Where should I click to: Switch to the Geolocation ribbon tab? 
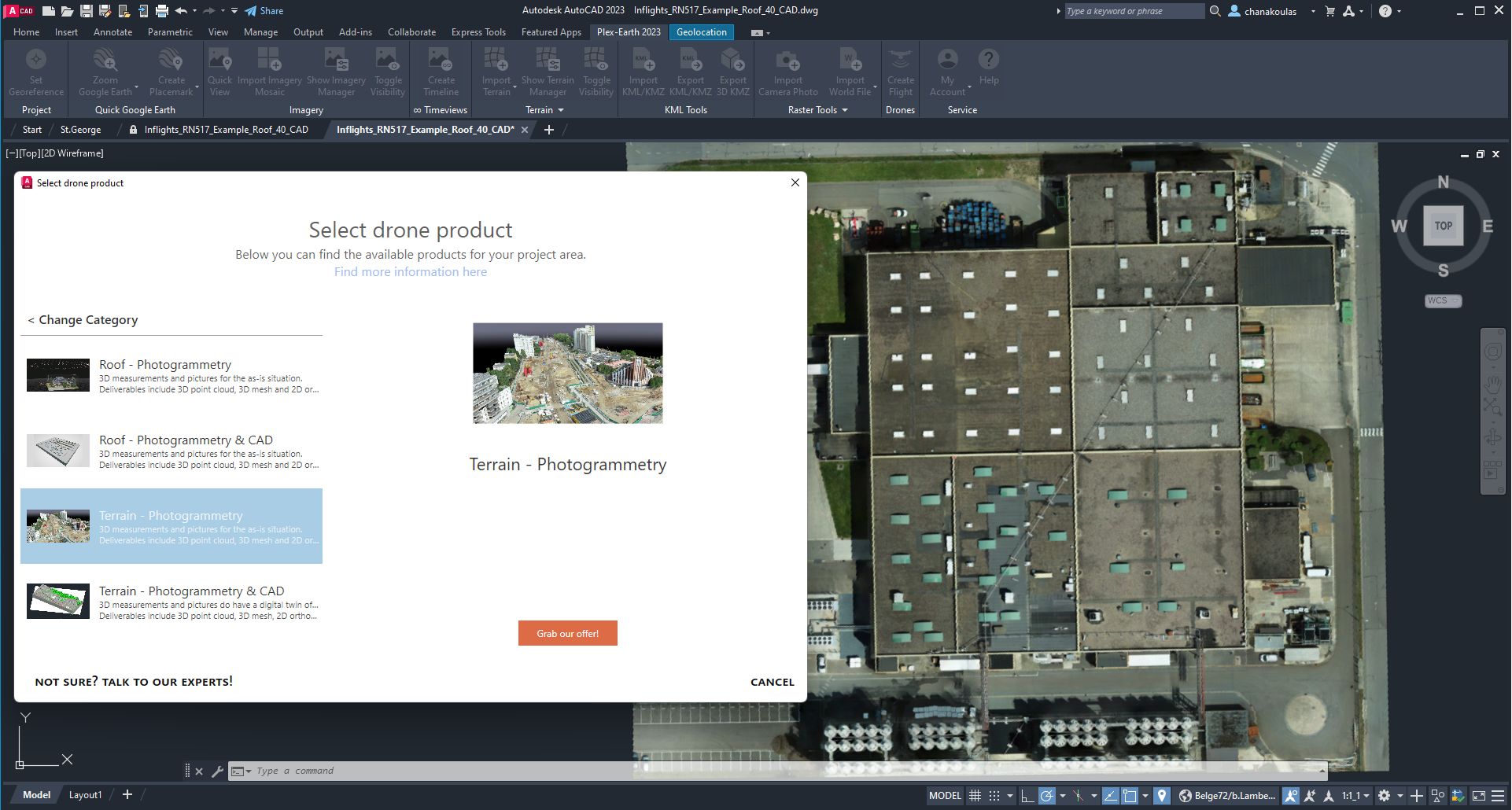702,32
